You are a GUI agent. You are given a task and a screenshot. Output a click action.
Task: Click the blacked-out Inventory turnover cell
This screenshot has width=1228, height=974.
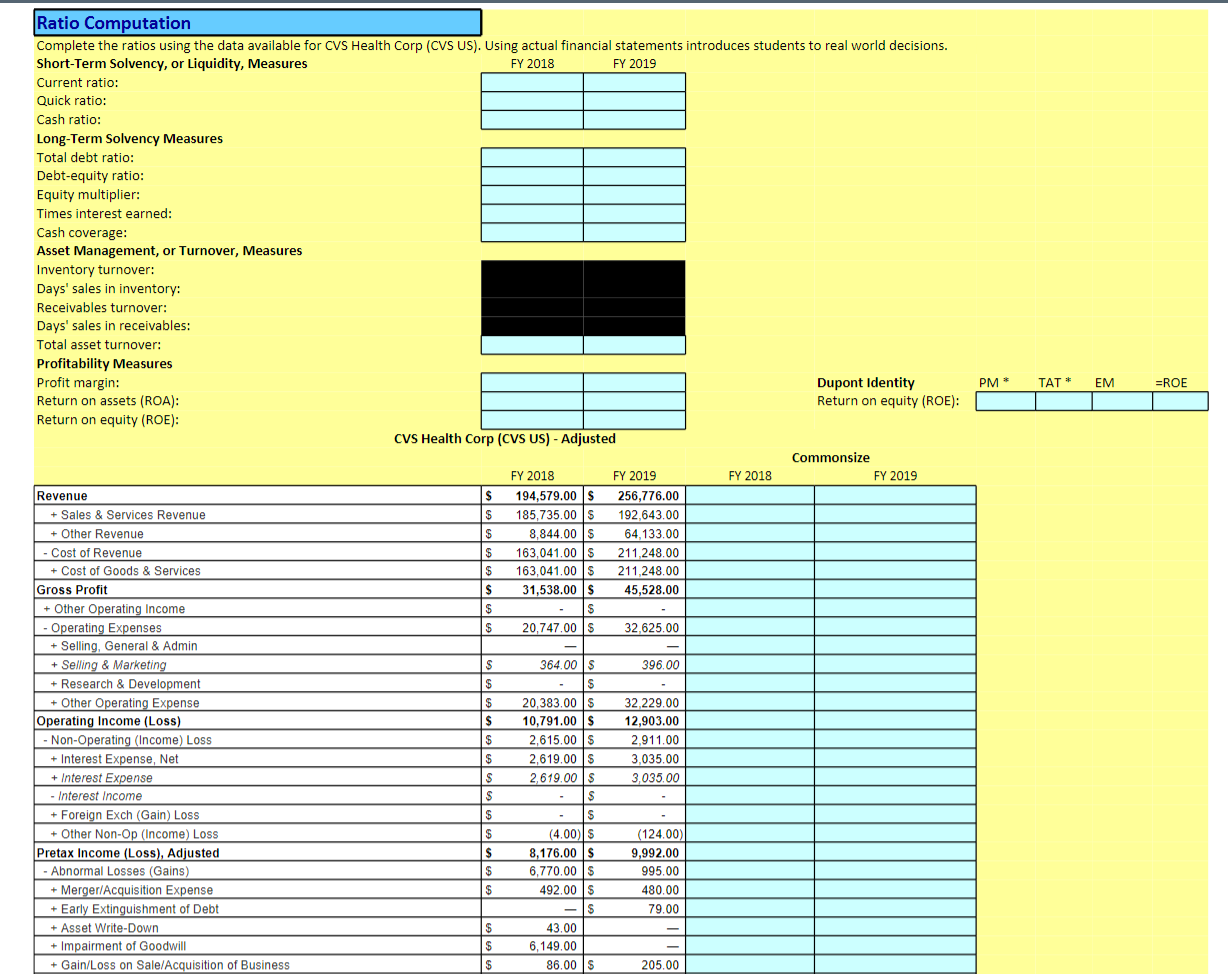pyautogui.click(x=531, y=269)
